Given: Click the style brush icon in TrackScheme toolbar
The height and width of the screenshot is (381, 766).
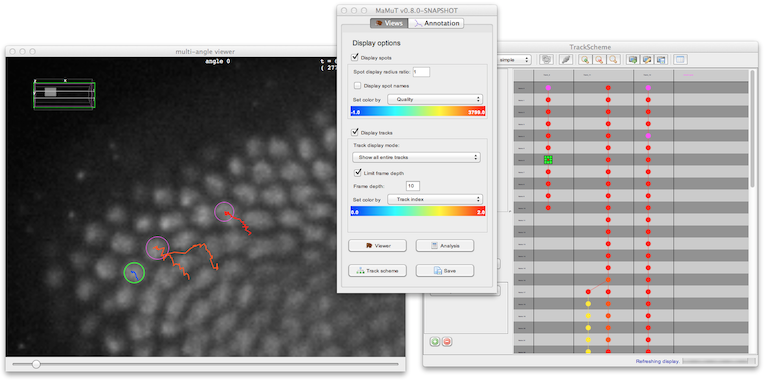Looking at the screenshot, I should [566, 60].
